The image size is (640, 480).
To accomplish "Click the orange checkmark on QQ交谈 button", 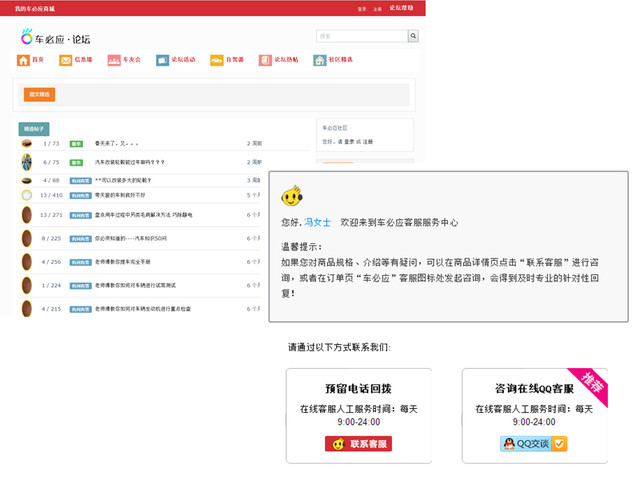I will [x=559, y=444].
